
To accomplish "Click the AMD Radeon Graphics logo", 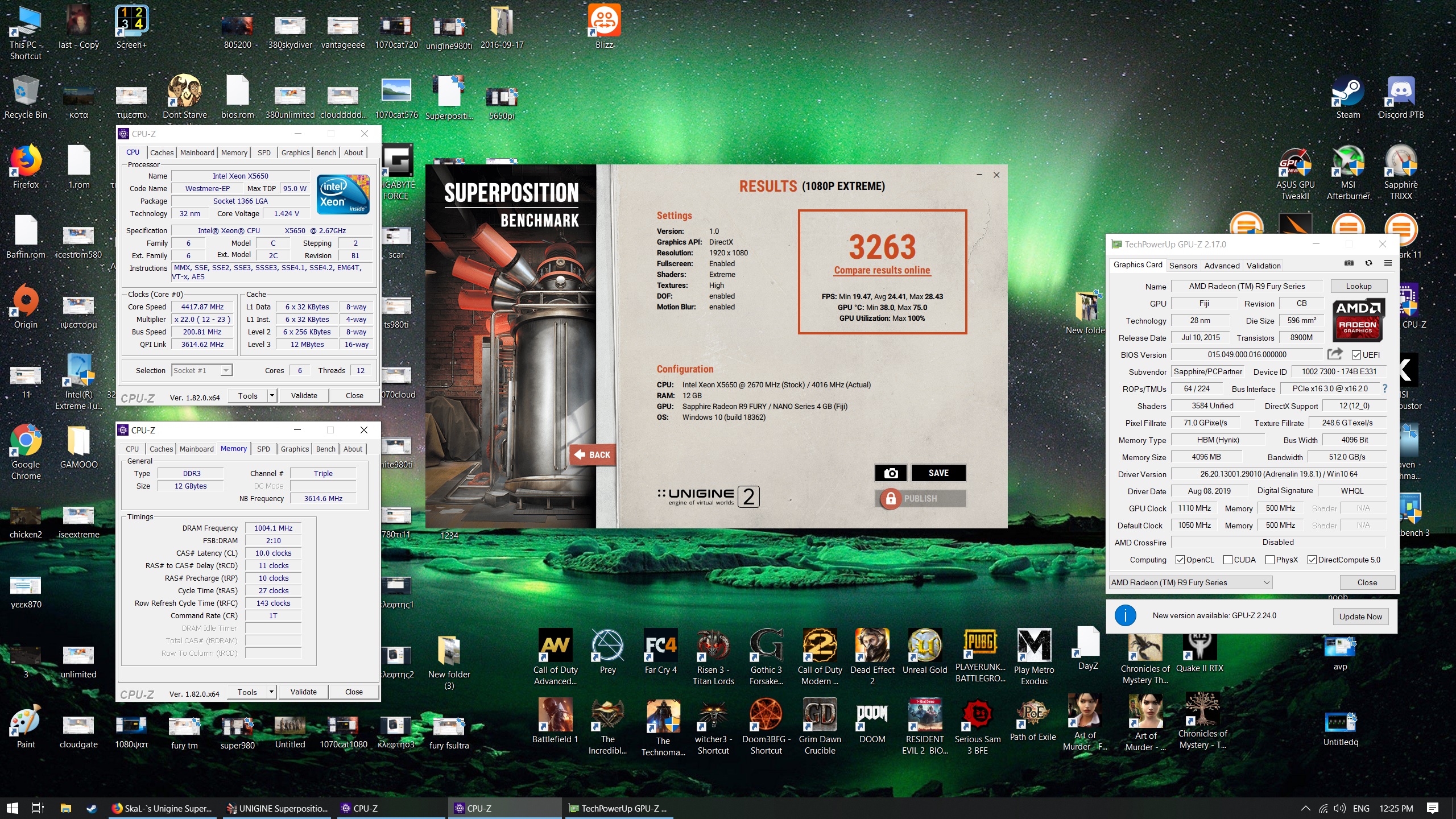I will coord(1358,319).
